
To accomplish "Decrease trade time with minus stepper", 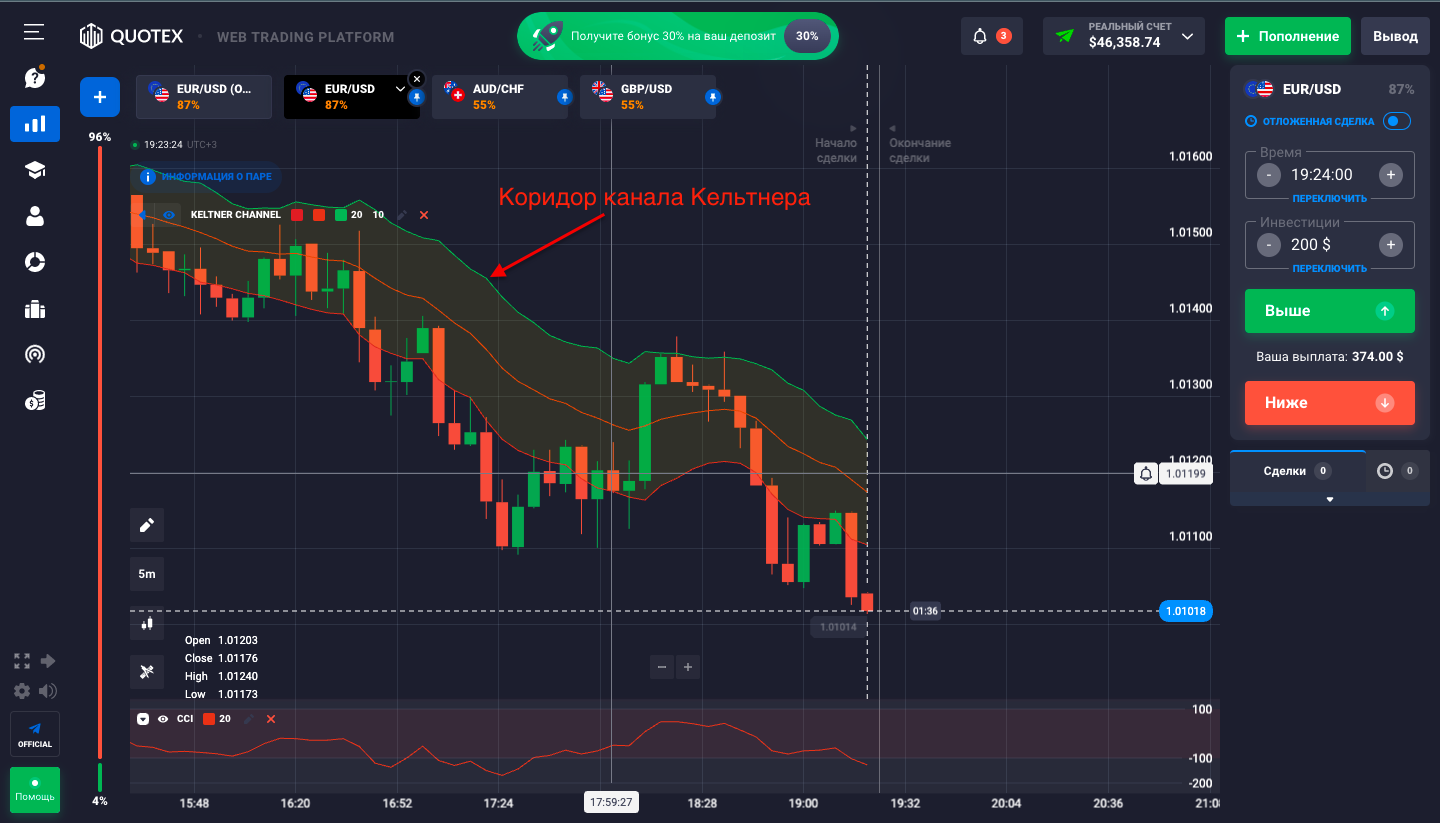I will tap(1269, 175).
